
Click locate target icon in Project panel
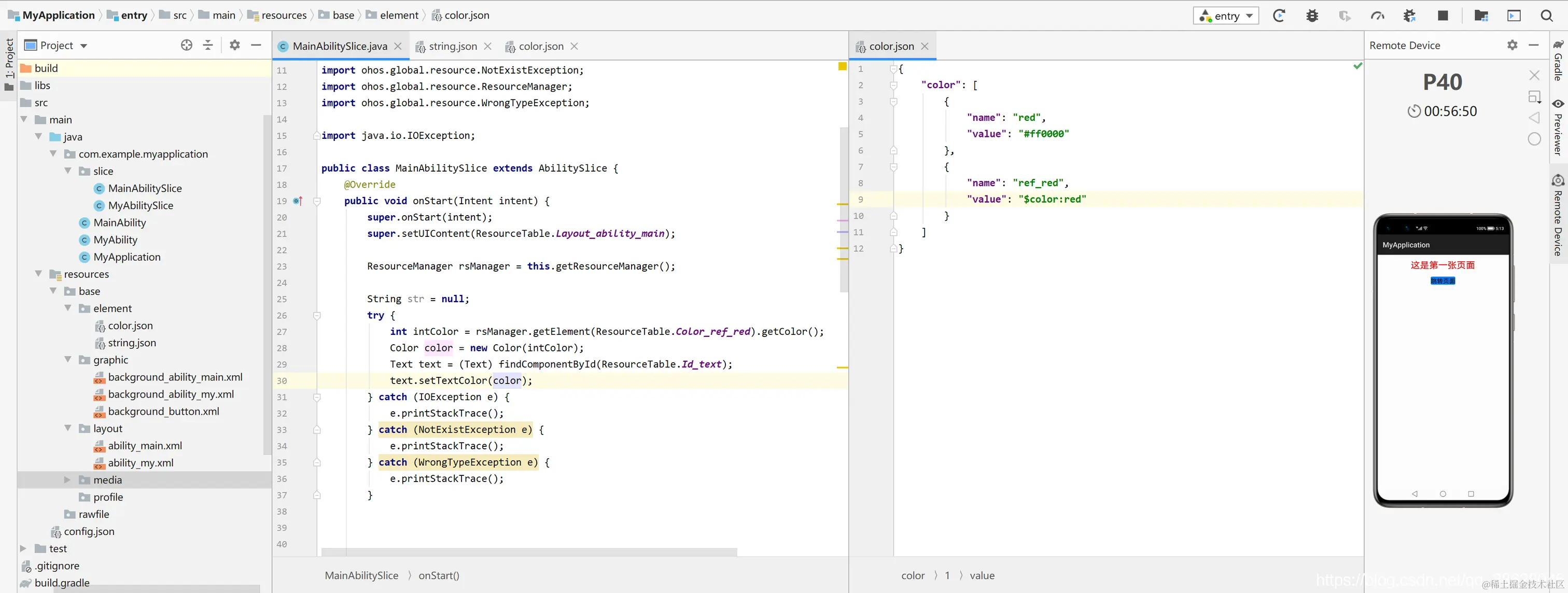pos(186,45)
